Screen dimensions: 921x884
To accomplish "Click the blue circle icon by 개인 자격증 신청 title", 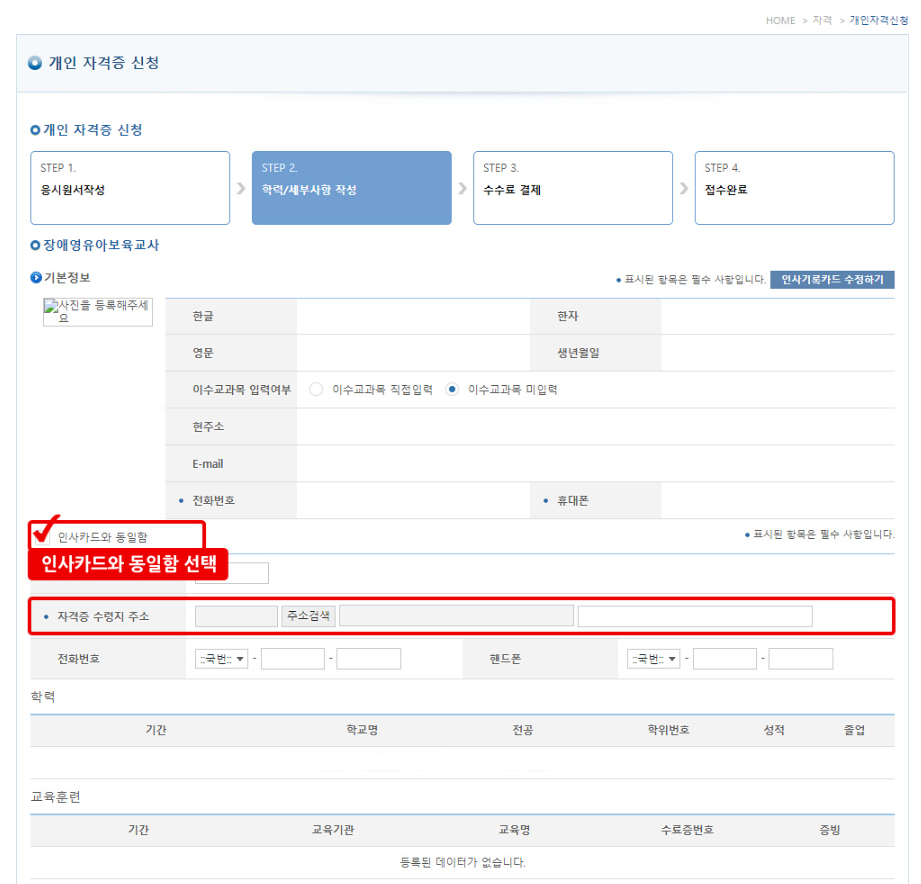I will click(x=35, y=63).
